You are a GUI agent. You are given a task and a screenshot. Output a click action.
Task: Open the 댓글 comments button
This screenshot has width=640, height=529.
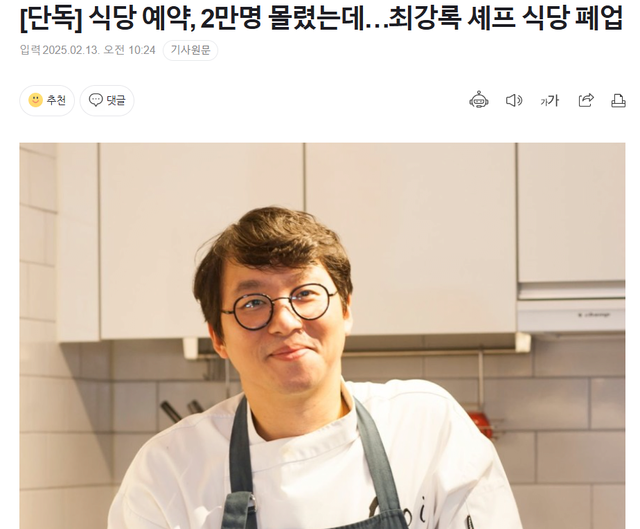point(107,100)
